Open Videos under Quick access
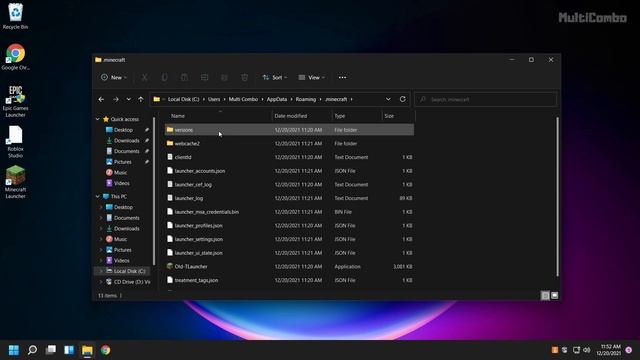Image resolution: width=640 pixels, height=360 pixels. click(122, 183)
